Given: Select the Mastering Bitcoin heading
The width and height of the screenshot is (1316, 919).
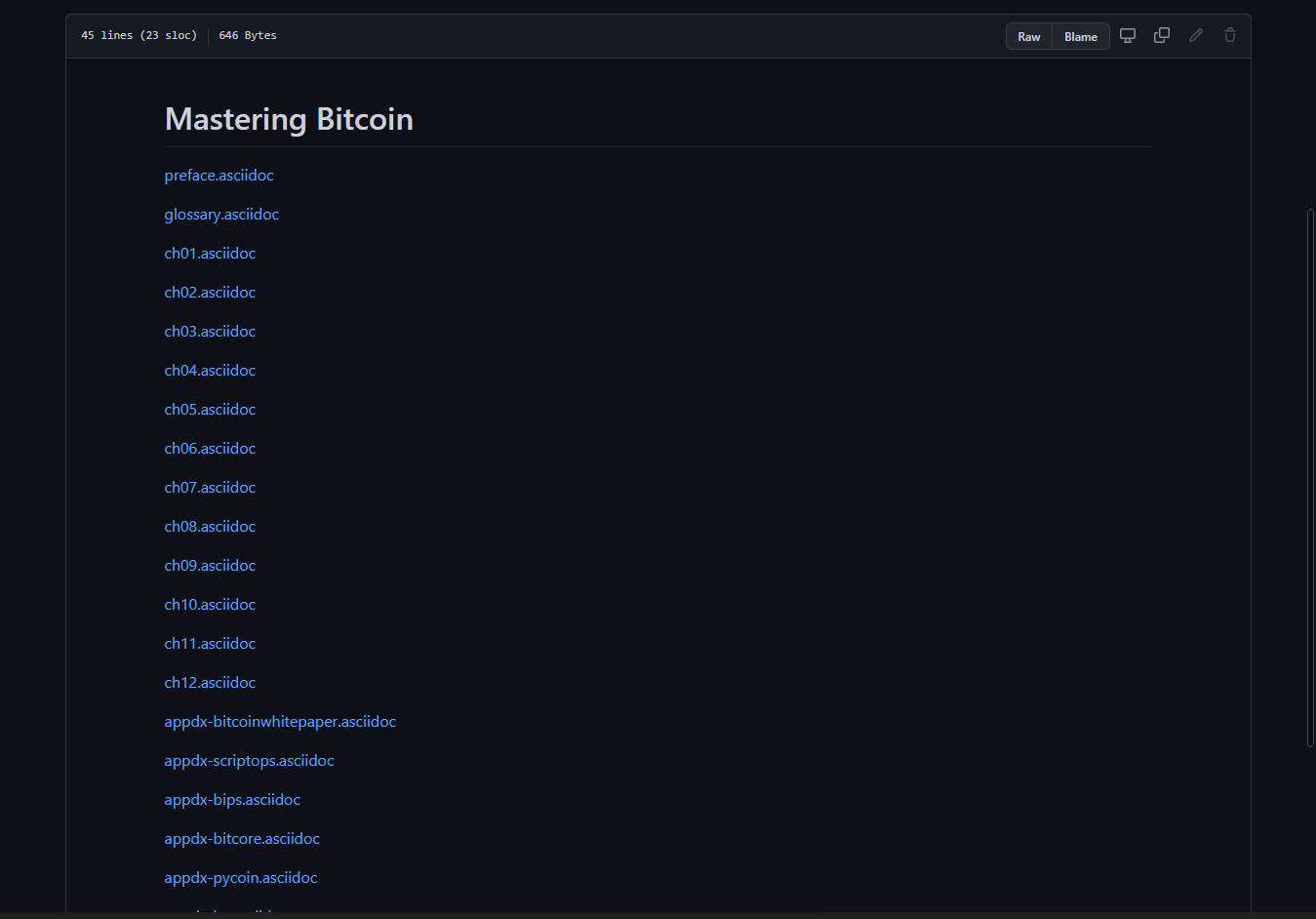Looking at the screenshot, I should coord(289,119).
